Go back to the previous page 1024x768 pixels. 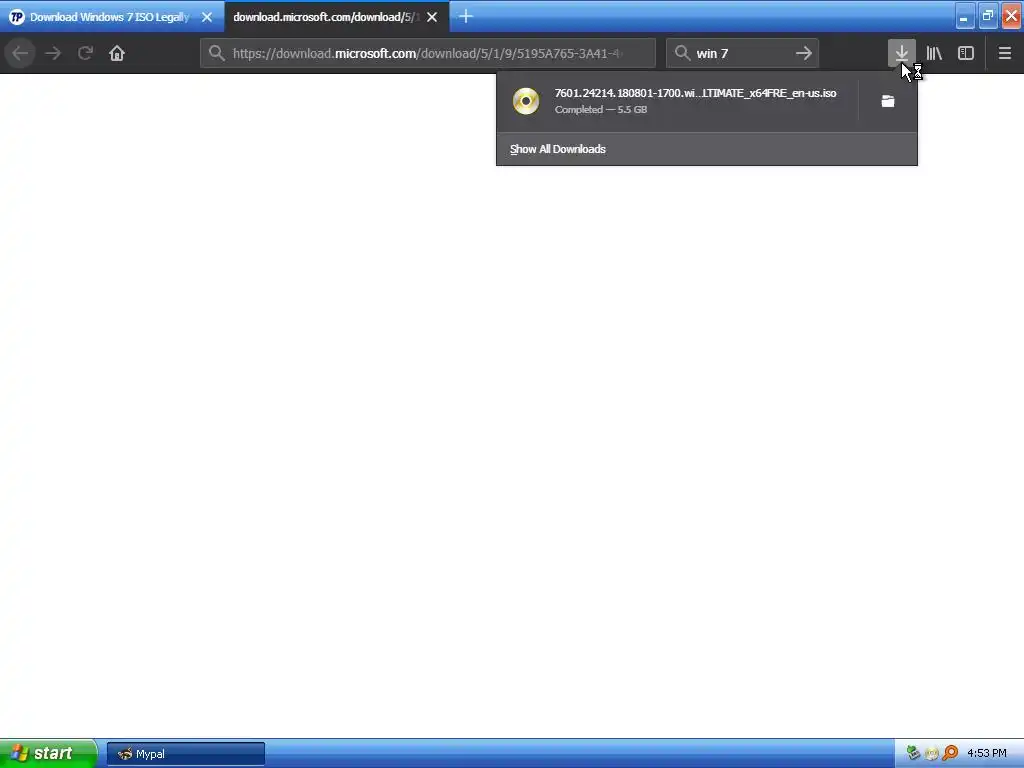click(20, 53)
